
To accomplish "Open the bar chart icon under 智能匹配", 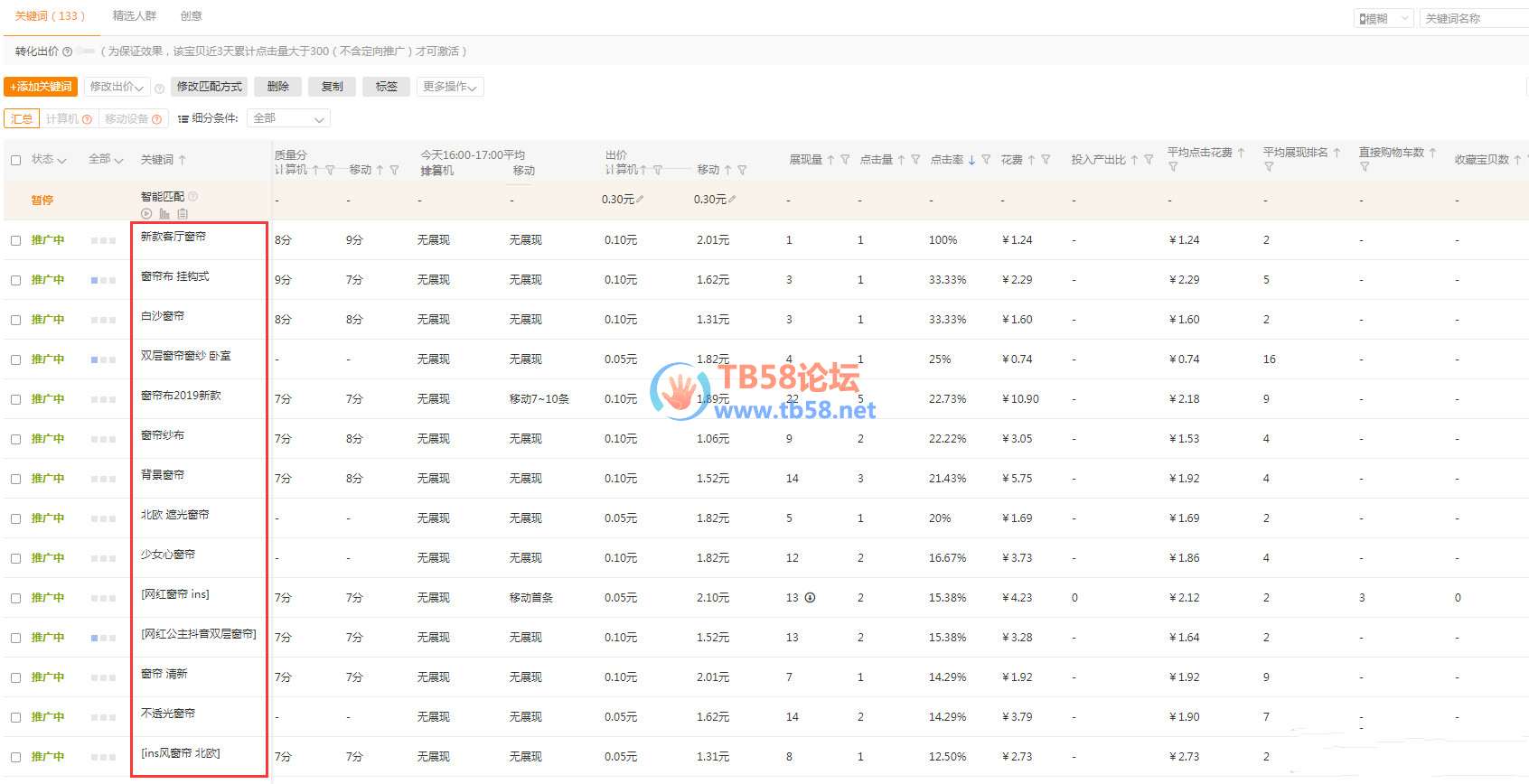I will [164, 214].
